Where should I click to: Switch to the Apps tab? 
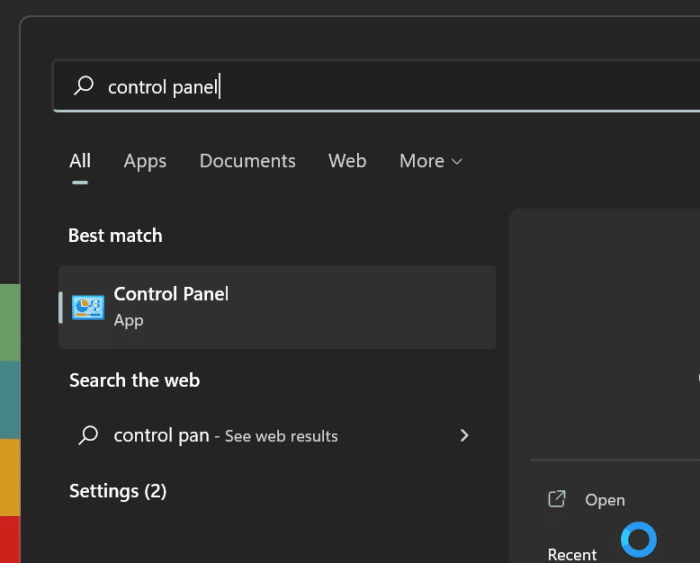(x=145, y=161)
